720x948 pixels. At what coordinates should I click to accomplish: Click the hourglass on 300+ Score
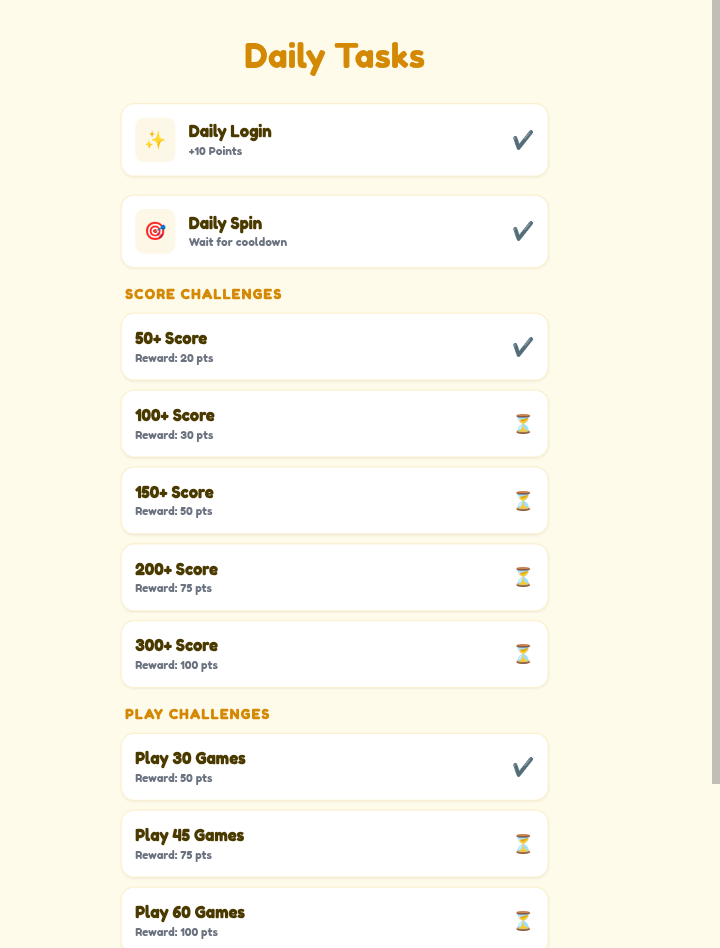(523, 654)
